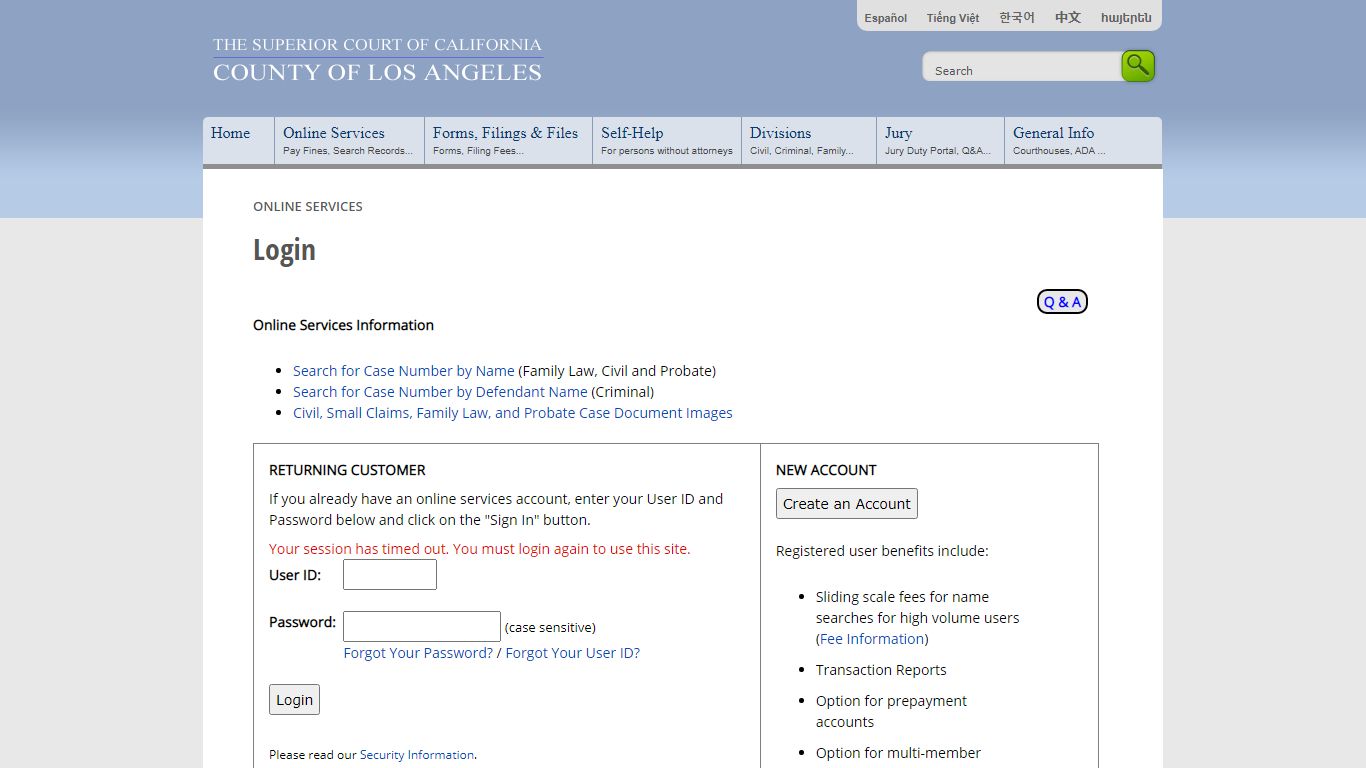Viewport: 1366px width, 768px height.
Task: Follow the Forgot Your Password link
Action: 418,653
